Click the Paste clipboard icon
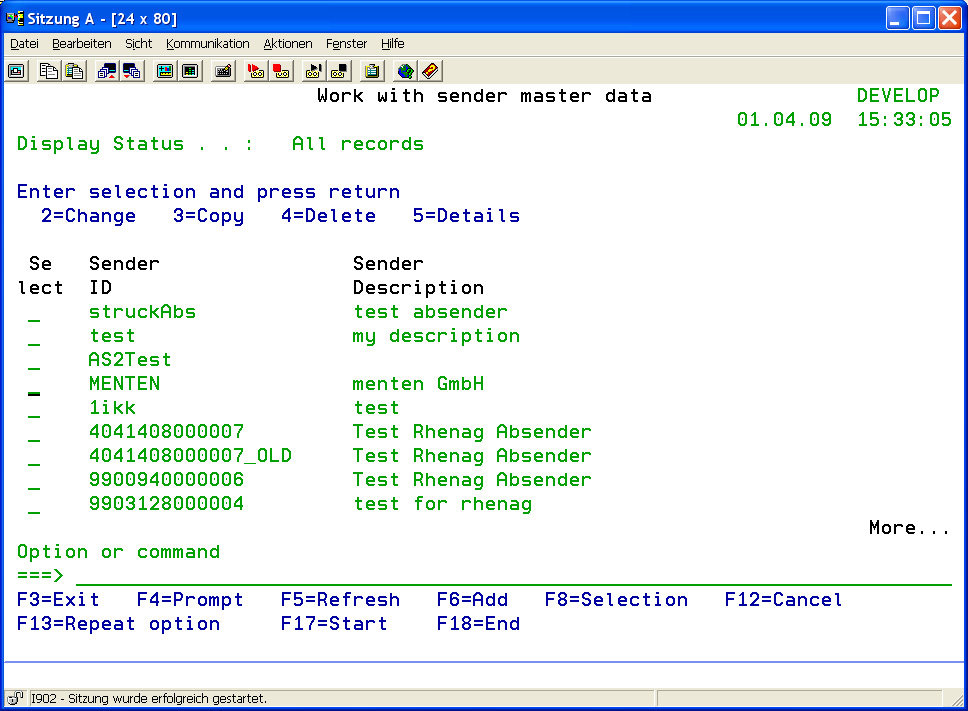 [73, 71]
